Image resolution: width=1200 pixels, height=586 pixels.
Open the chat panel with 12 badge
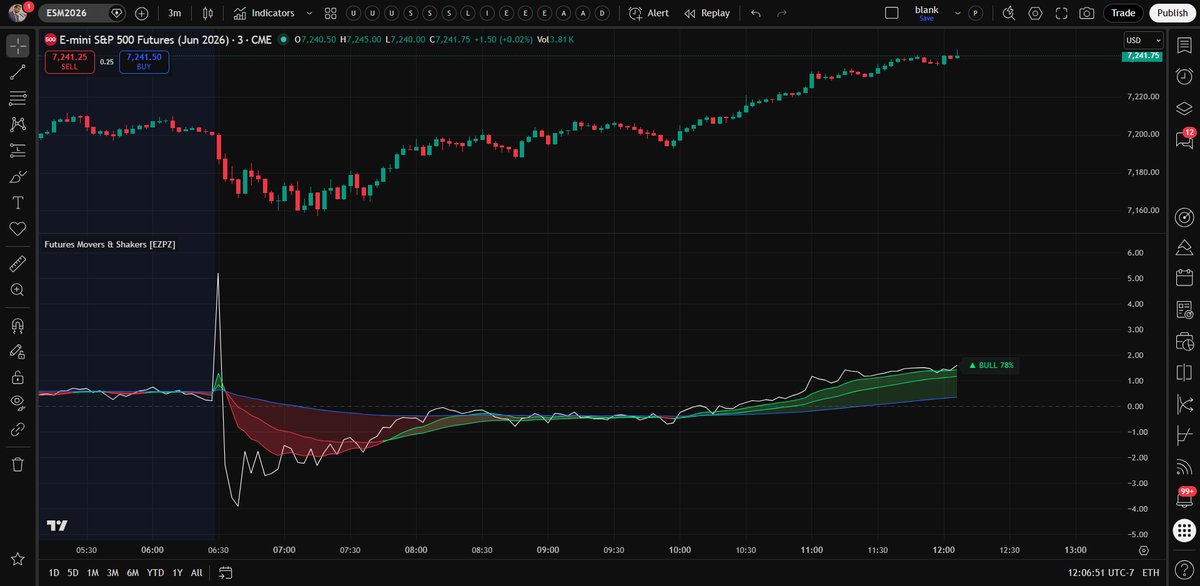[1185, 140]
